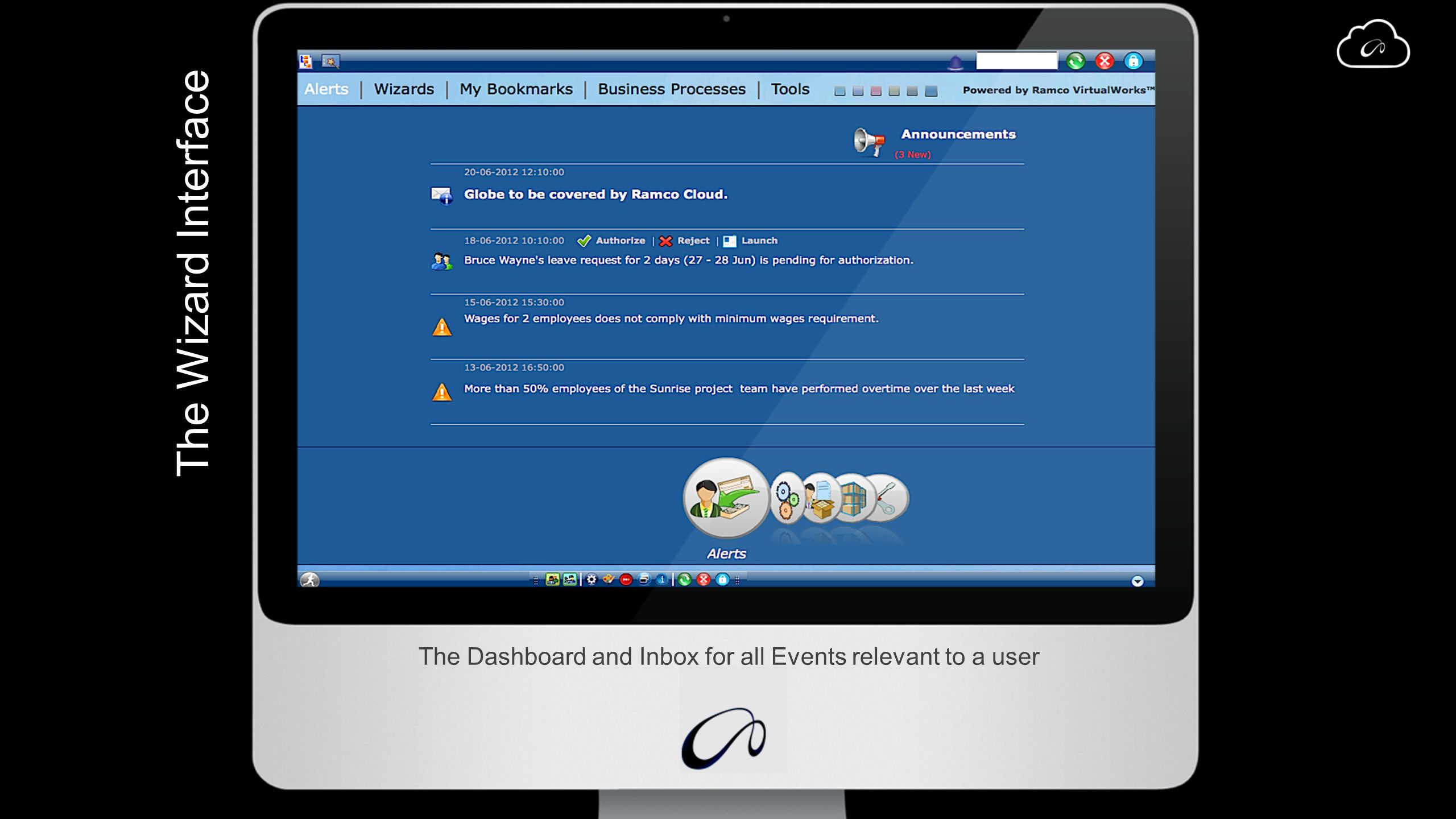This screenshot has height=819, width=1456.
Task: Click the running man icon in the bottom bar
Action: (309, 580)
